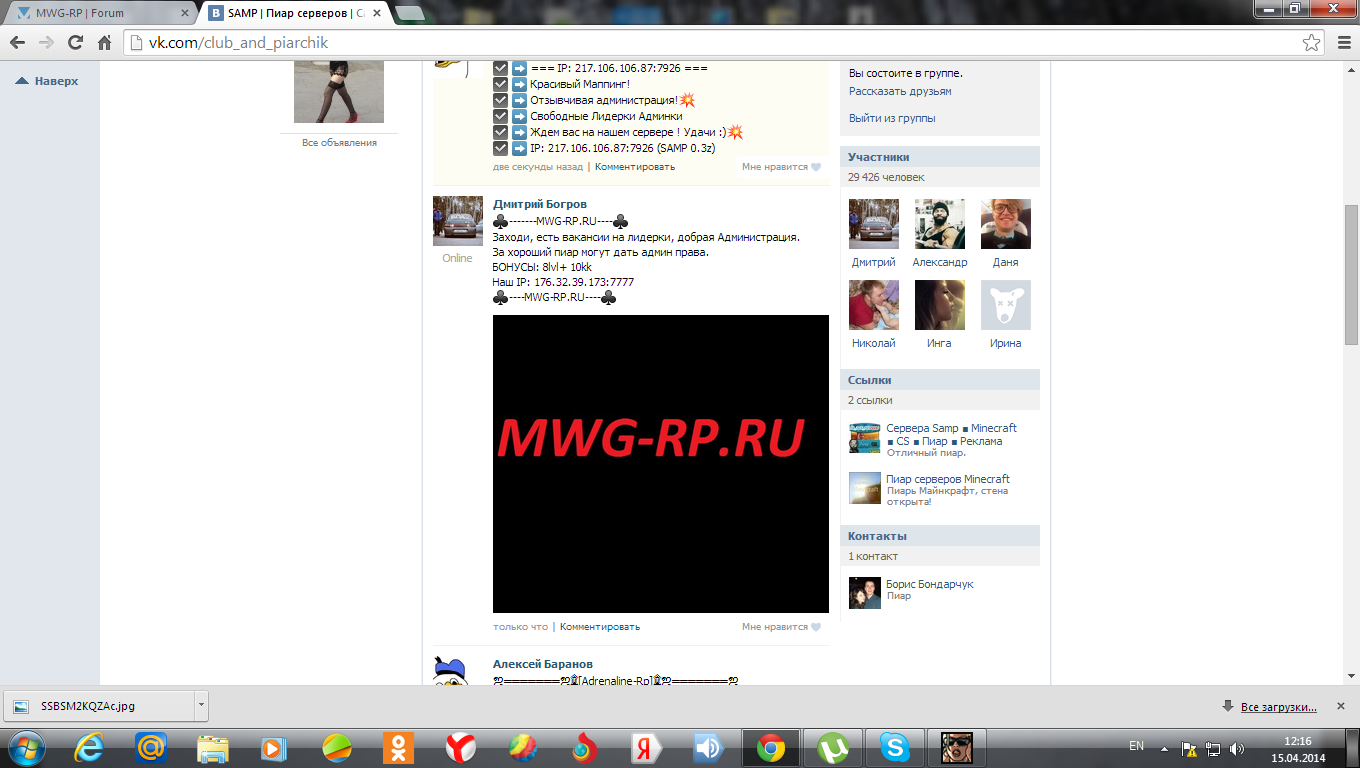Open the MWG-RP.RU black image
Image resolution: width=1360 pixels, height=768 pixels.
661,464
